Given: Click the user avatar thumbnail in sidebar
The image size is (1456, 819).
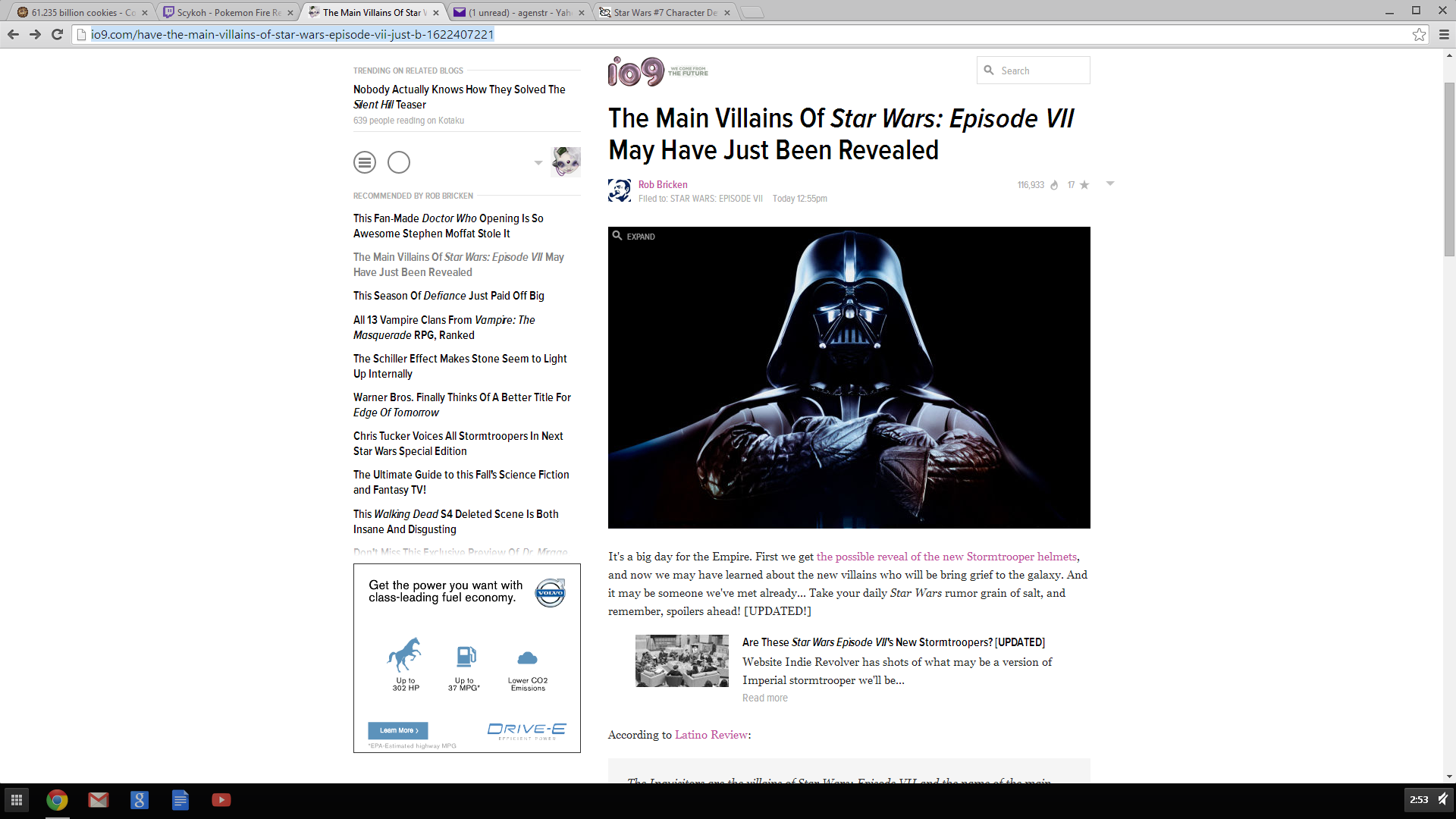Looking at the screenshot, I should 566,162.
